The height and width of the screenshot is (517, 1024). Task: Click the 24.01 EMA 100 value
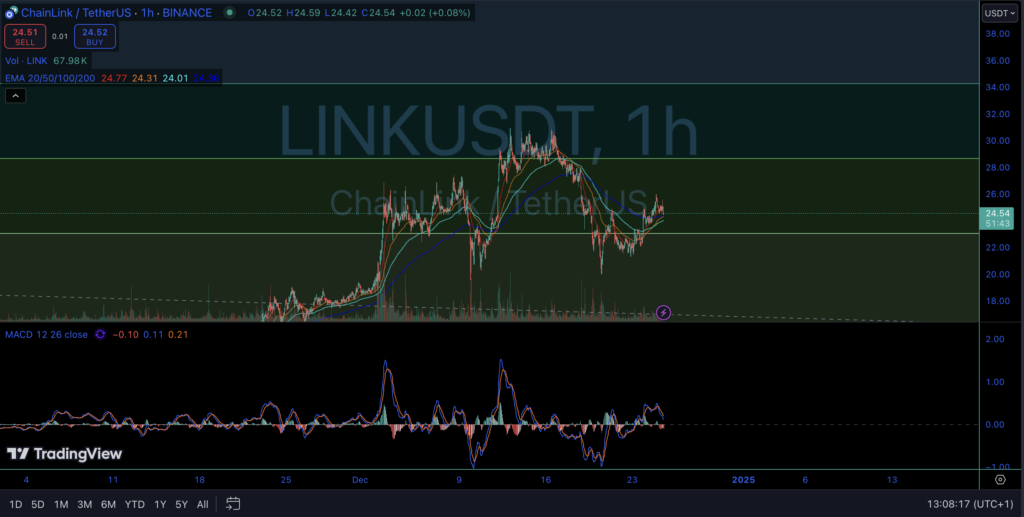point(175,78)
